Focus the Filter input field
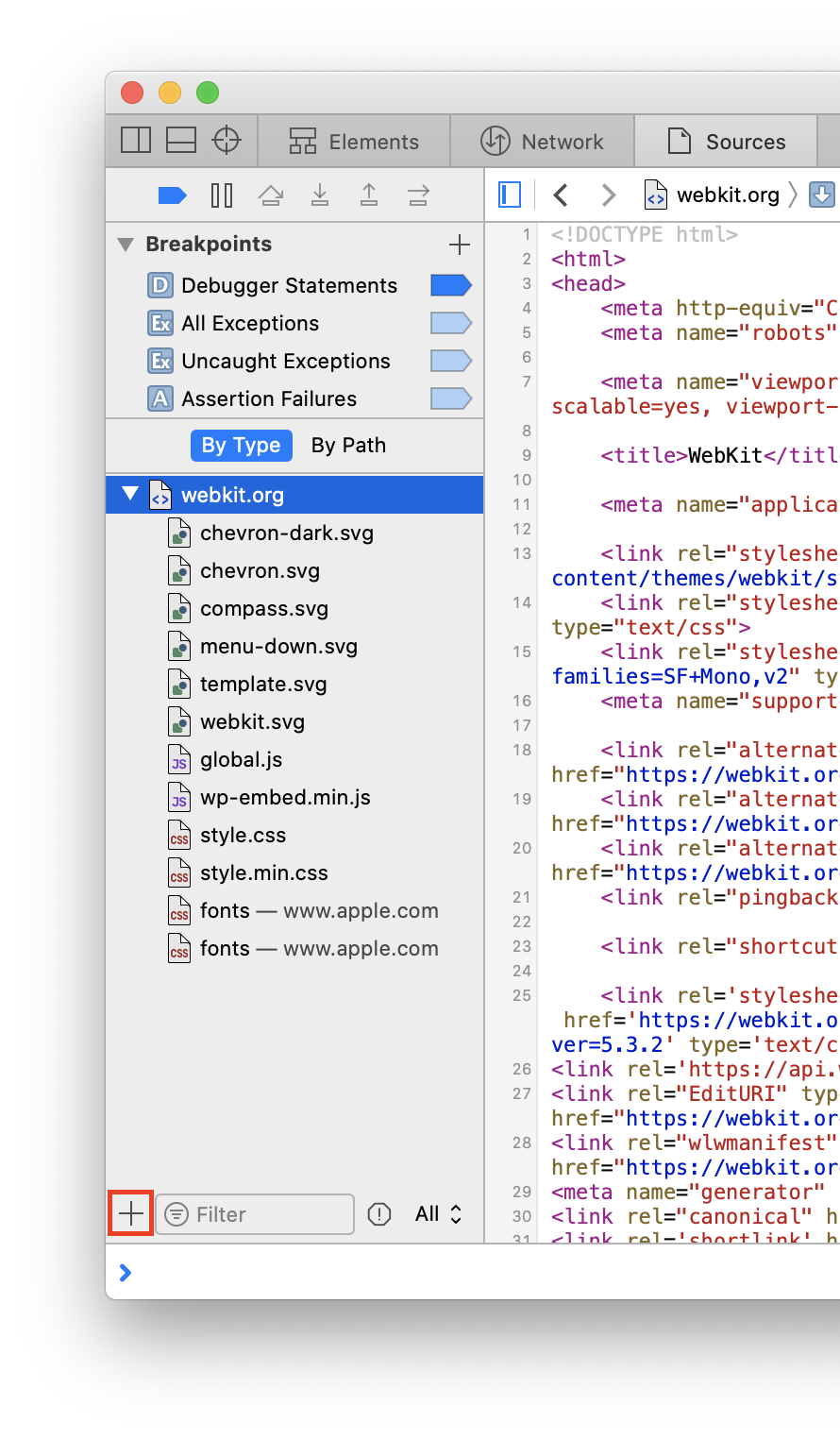This screenshot has width=840, height=1439. coord(269,1214)
